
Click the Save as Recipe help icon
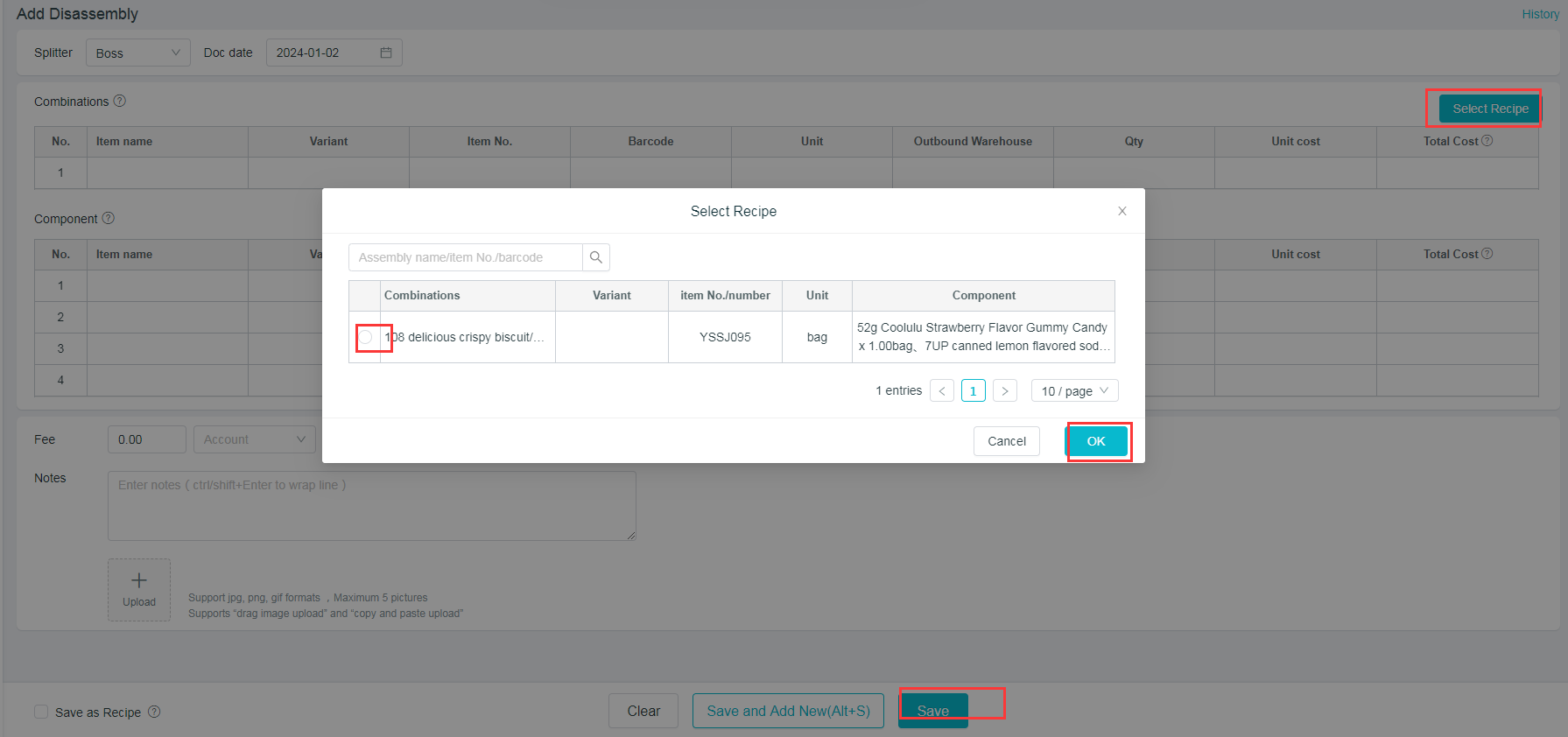154,712
